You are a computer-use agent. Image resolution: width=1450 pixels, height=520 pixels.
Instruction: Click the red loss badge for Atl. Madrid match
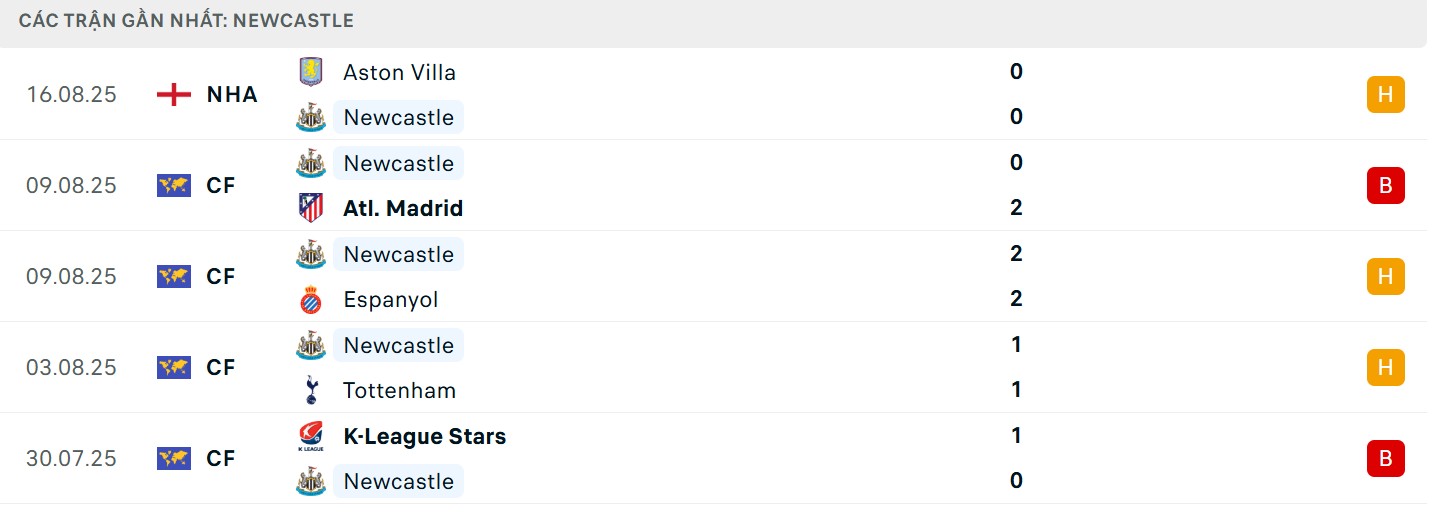[1385, 185]
